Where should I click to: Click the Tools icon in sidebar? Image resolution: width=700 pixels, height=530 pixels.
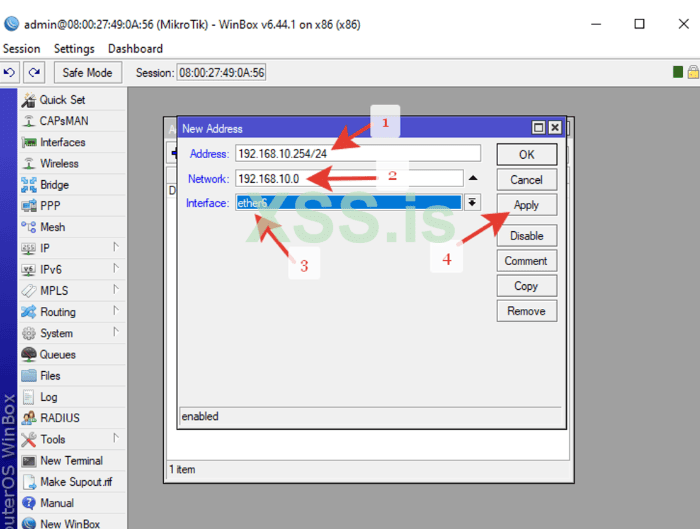(x=29, y=439)
